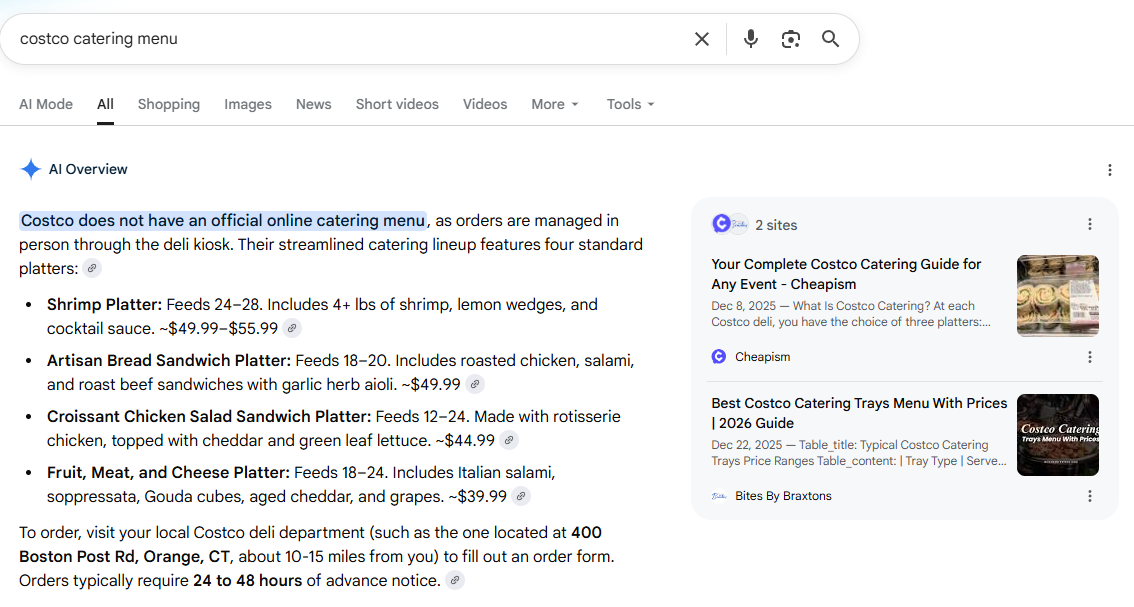
Task: Click the 'AI Overview' heading text
Action: (x=88, y=169)
